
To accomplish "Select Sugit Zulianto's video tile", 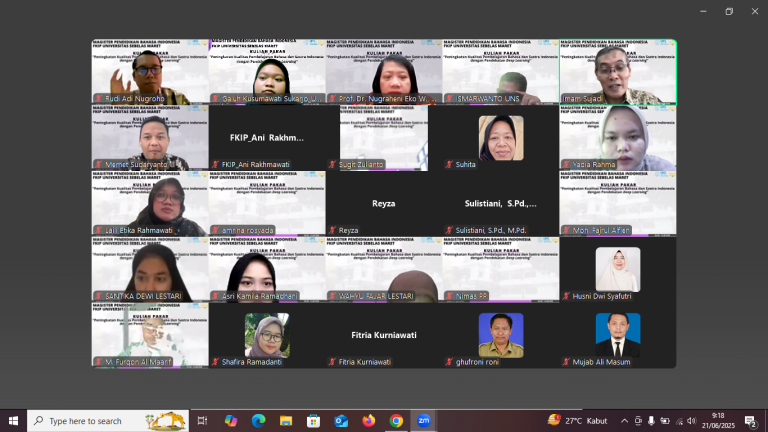I will [384, 138].
